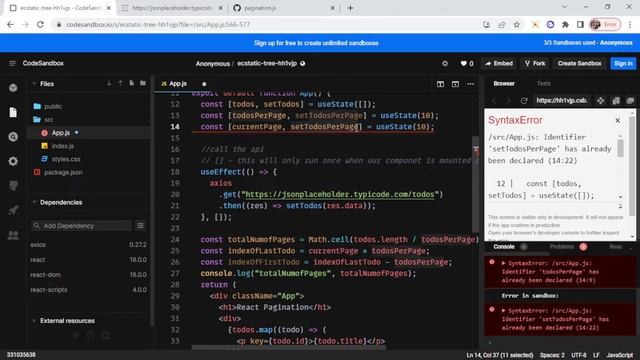640x360 pixels.
Task: Click the gear icon next to likes
Action: pyautogui.click(x=445, y=64)
